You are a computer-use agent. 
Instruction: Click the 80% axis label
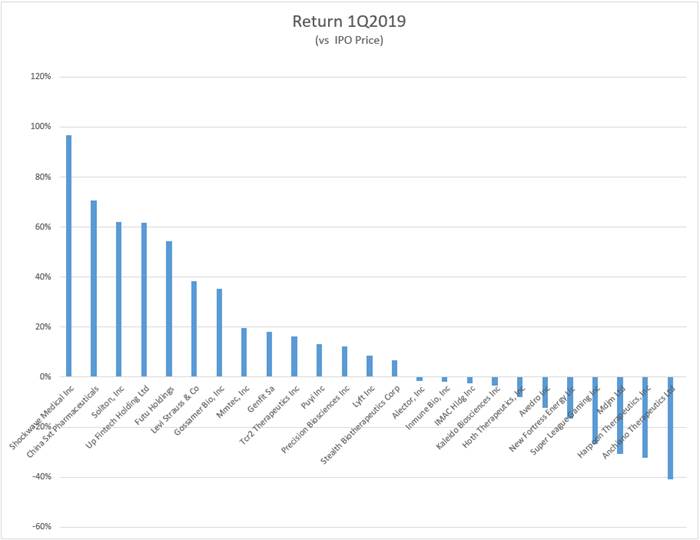[x=43, y=177]
